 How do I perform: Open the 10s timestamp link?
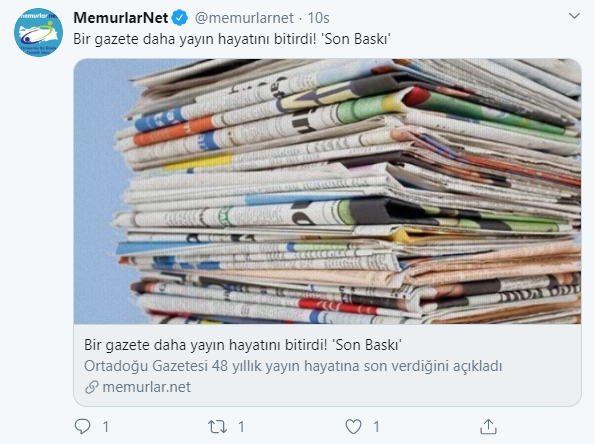pyautogui.click(x=318, y=18)
